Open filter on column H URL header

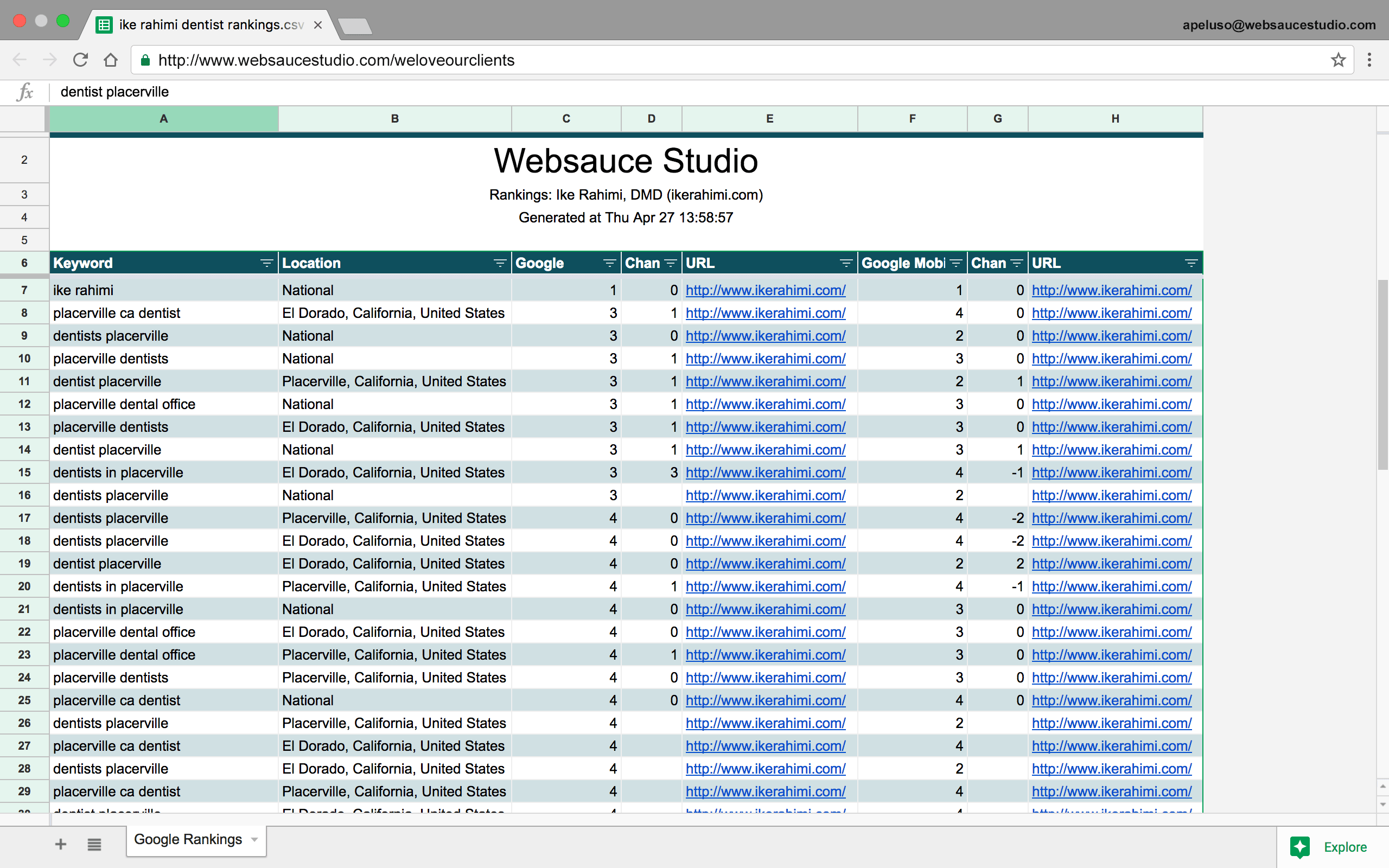[x=1191, y=263]
